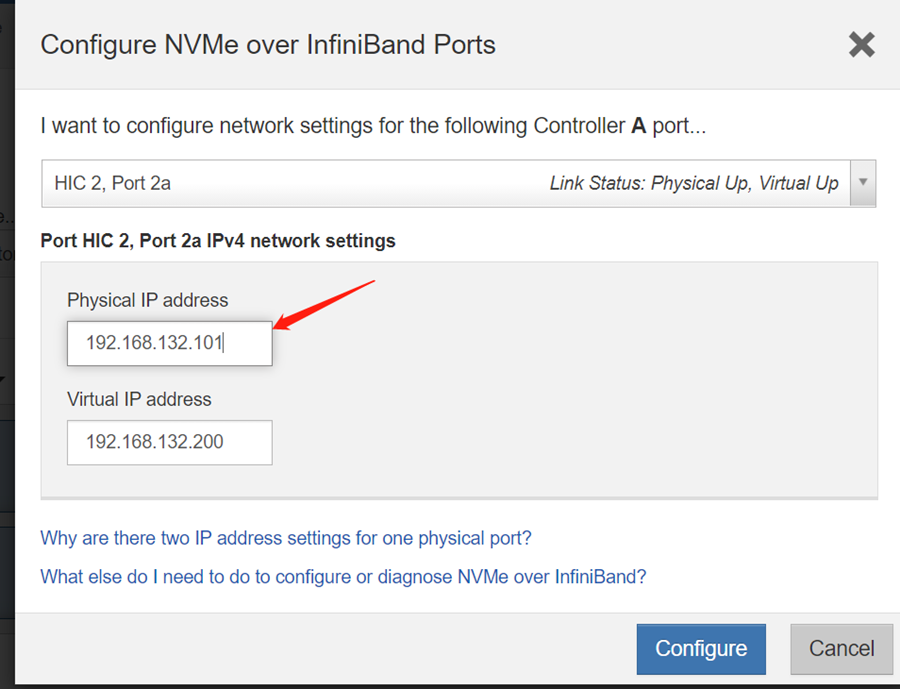Open 'What else do I need to do' help link
900x689 pixels.
click(343, 576)
